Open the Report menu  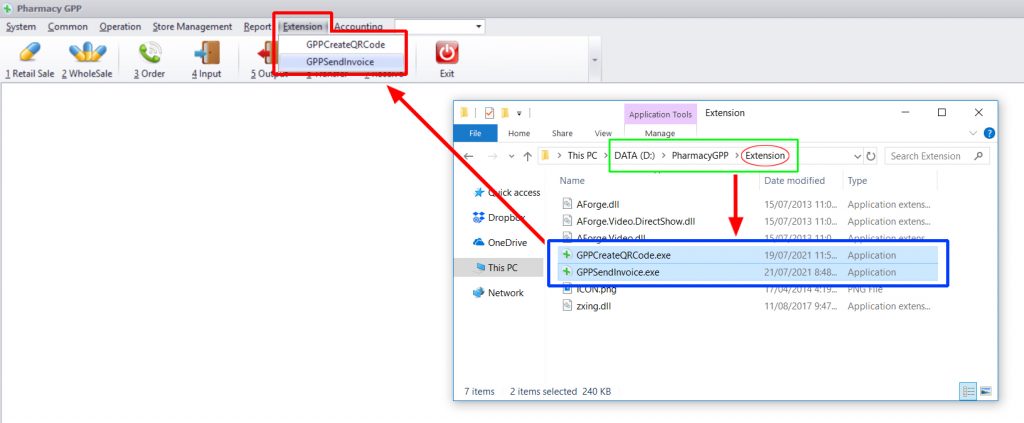[257, 27]
